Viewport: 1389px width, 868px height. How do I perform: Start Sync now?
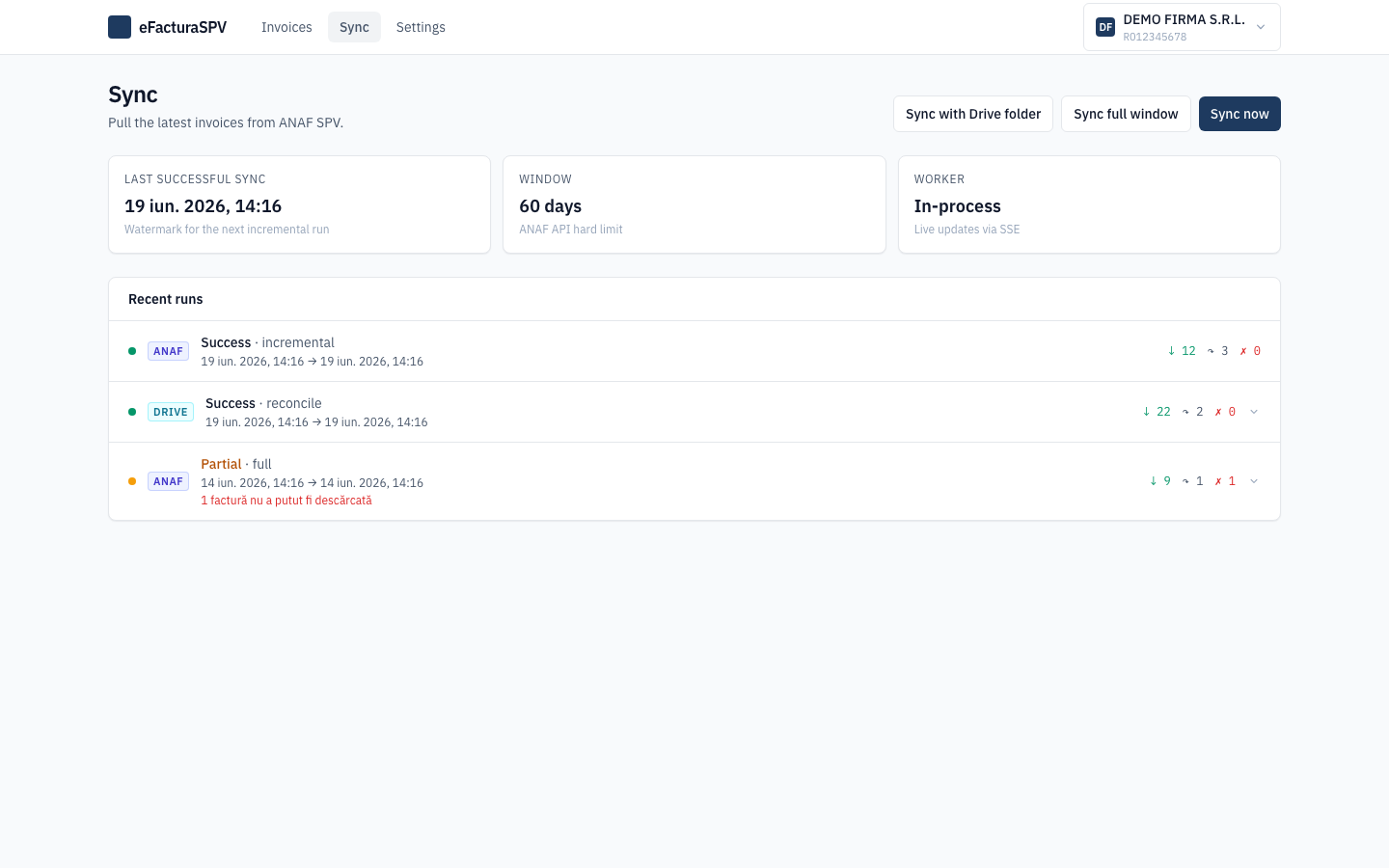(x=1239, y=114)
